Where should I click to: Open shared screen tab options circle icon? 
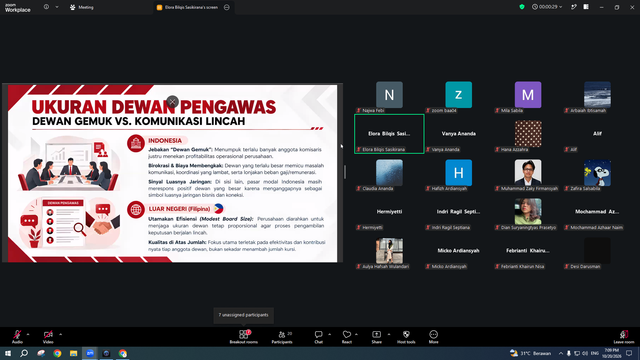(x=227, y=7)
